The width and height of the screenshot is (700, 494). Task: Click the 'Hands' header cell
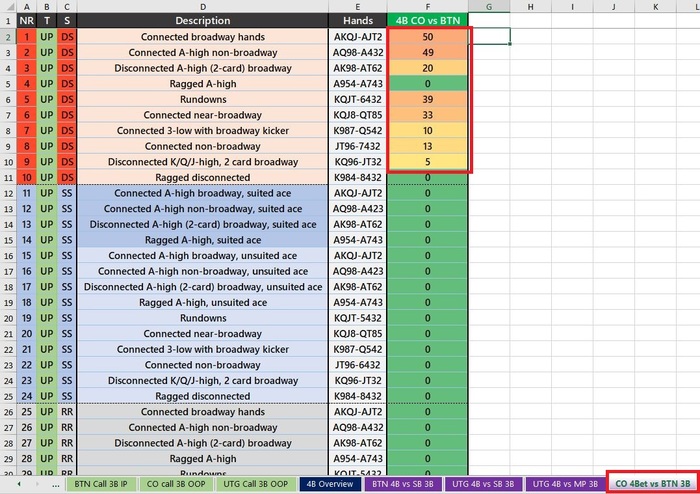click(358, 21)
